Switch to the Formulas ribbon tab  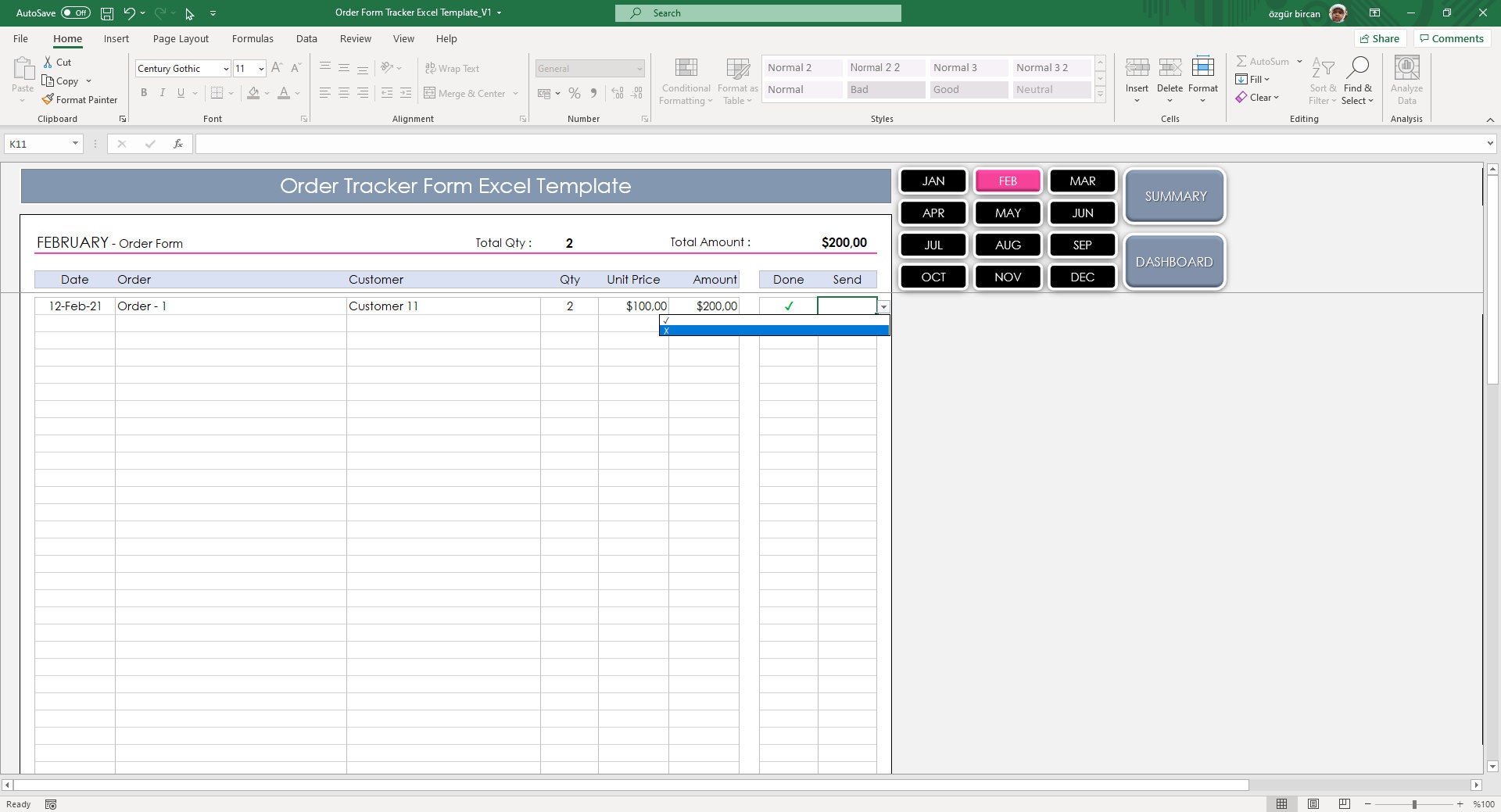[x=252, y=38]
